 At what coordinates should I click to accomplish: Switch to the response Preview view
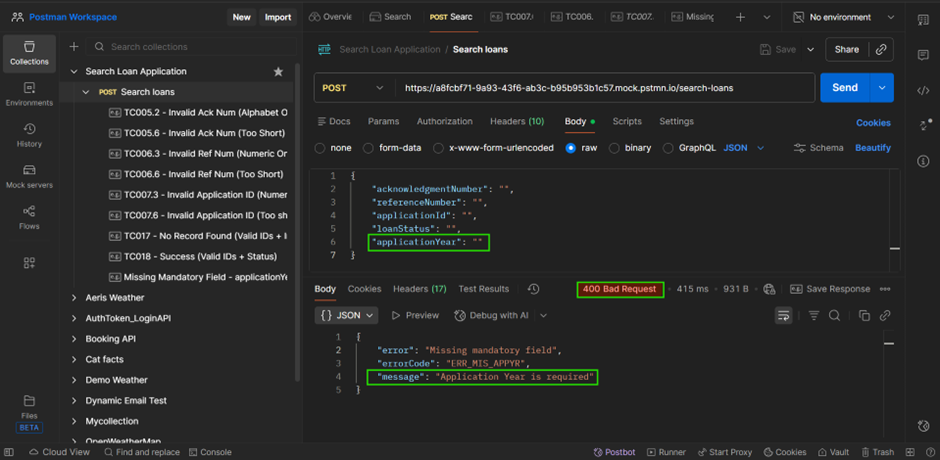(x=415, y=315)
